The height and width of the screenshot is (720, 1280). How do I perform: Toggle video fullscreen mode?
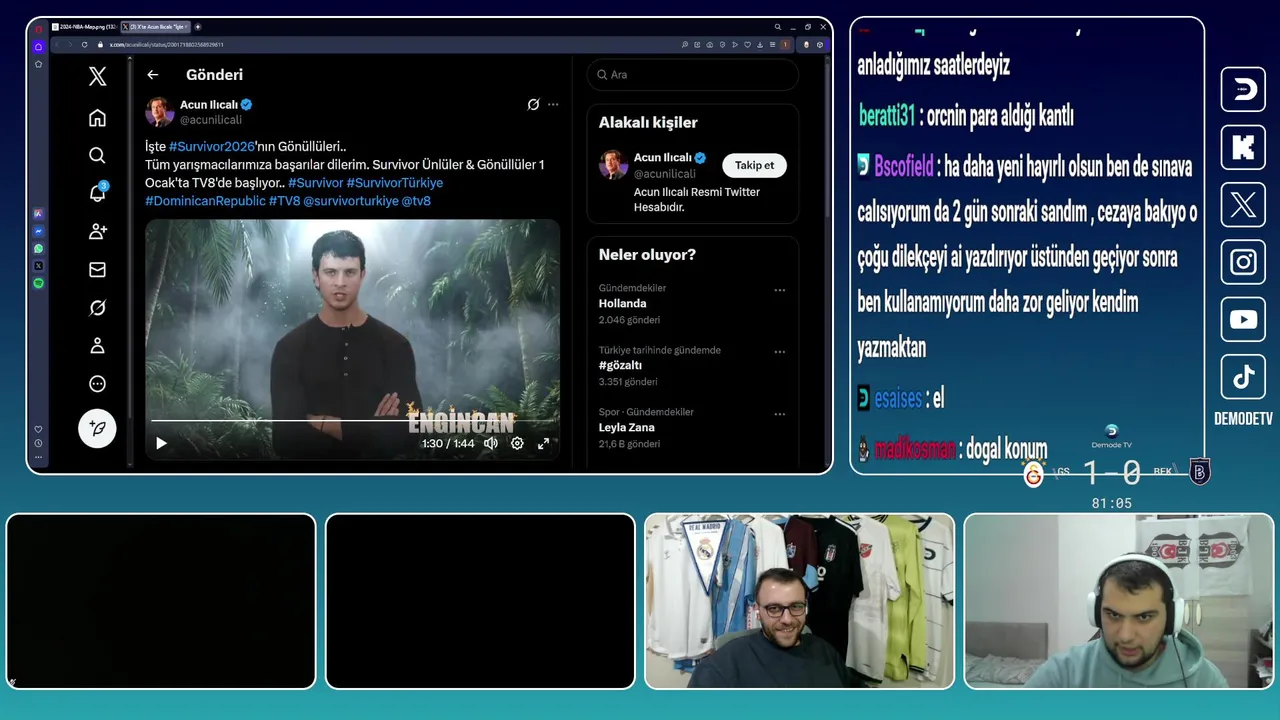coord(544,443)
